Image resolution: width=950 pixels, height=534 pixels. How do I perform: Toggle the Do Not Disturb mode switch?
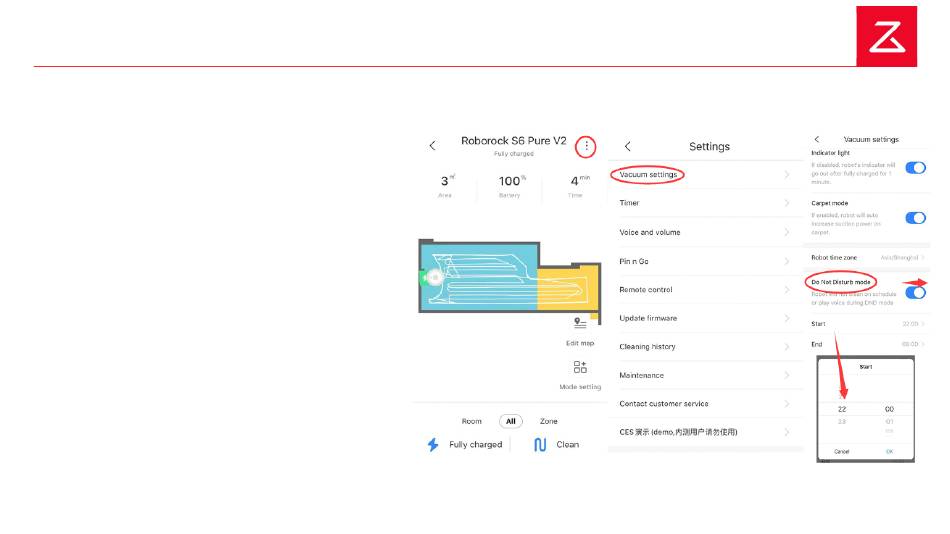(915, 293)
